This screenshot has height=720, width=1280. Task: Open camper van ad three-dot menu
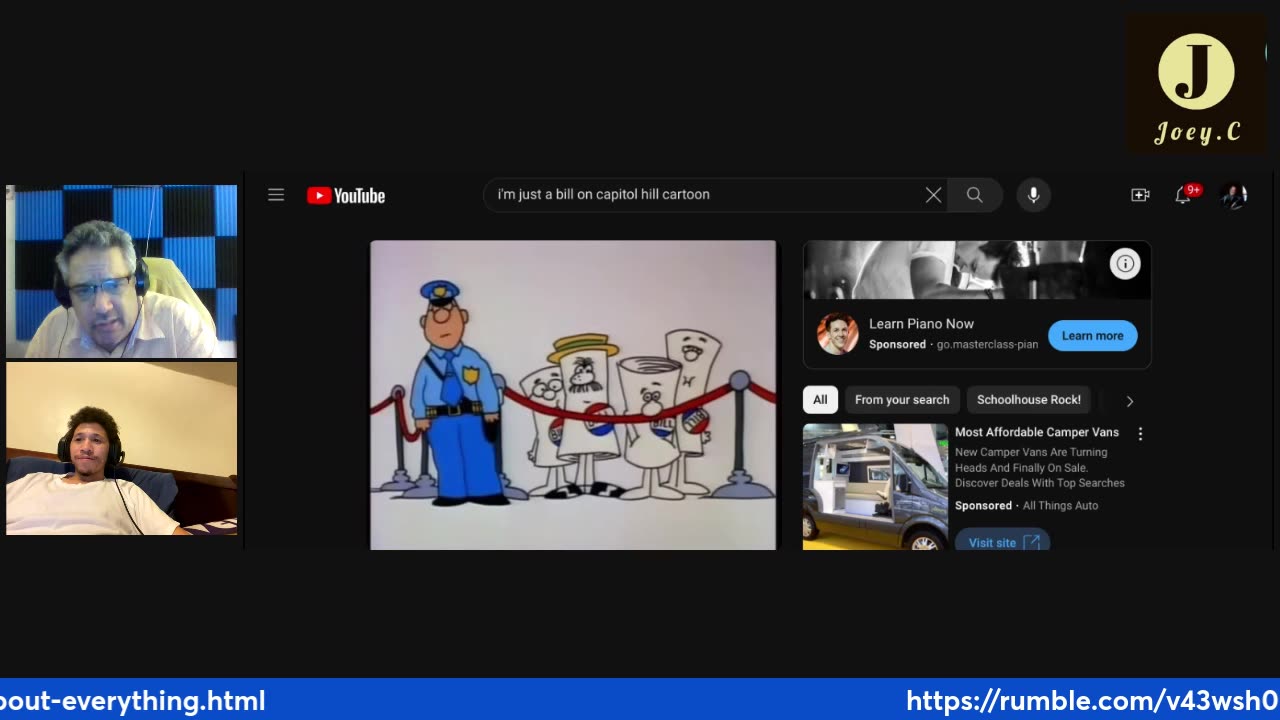(x=1140, y=433)
